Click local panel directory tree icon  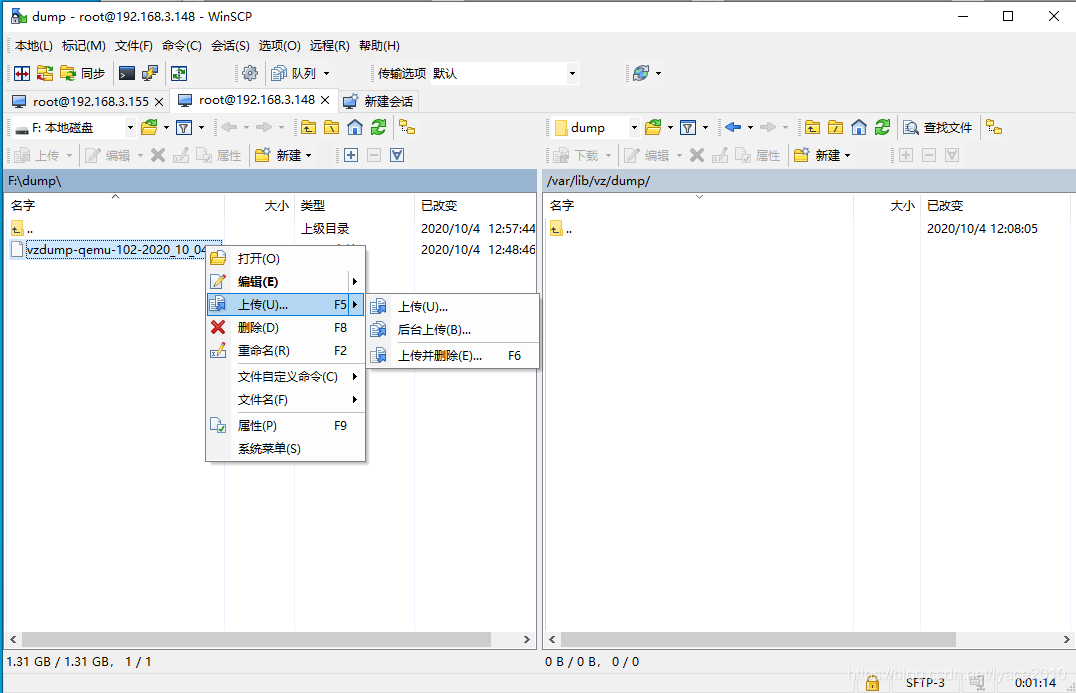(407, 128)
